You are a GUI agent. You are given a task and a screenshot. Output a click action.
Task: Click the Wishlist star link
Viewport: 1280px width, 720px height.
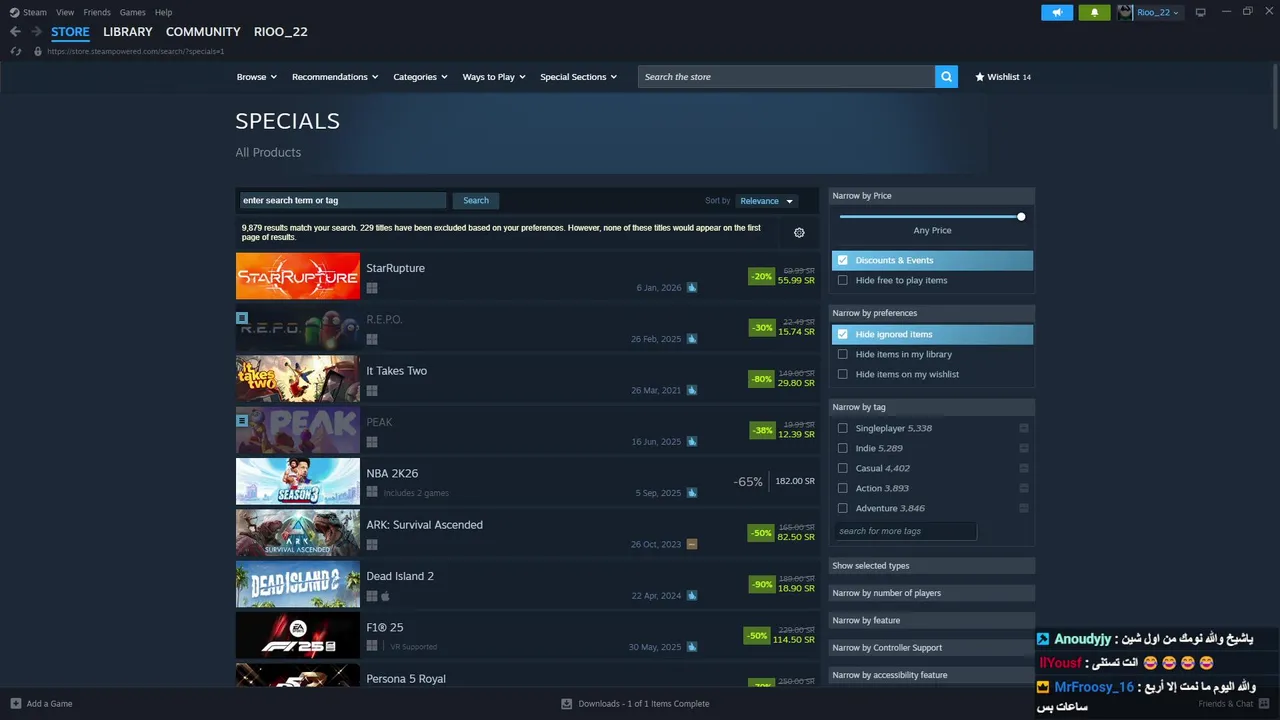click(1002, 77)
